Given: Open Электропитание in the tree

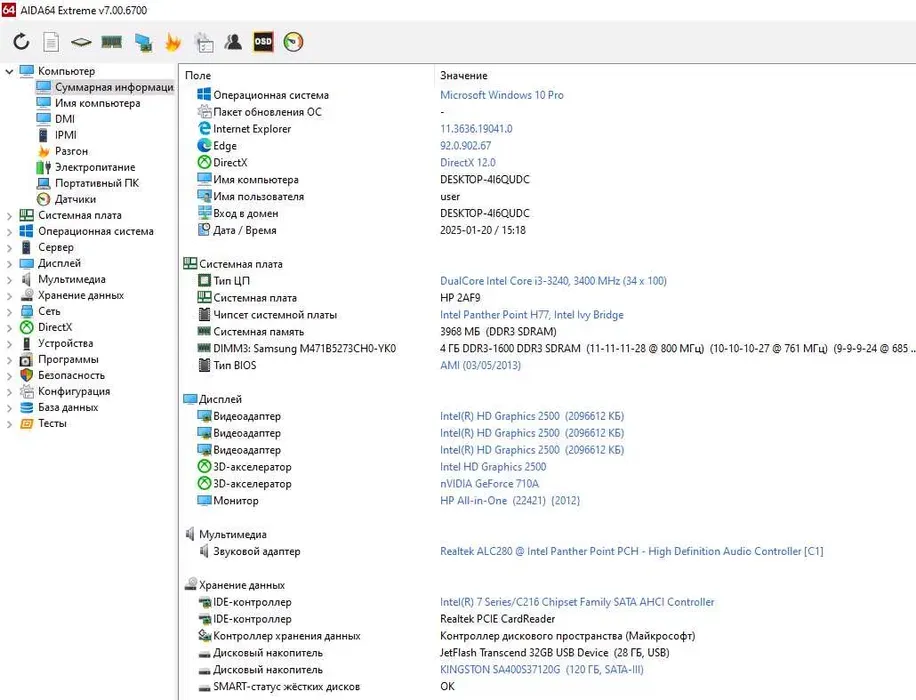Looking at the screenshot, I should pyautogui.click(x=86, y=167).
